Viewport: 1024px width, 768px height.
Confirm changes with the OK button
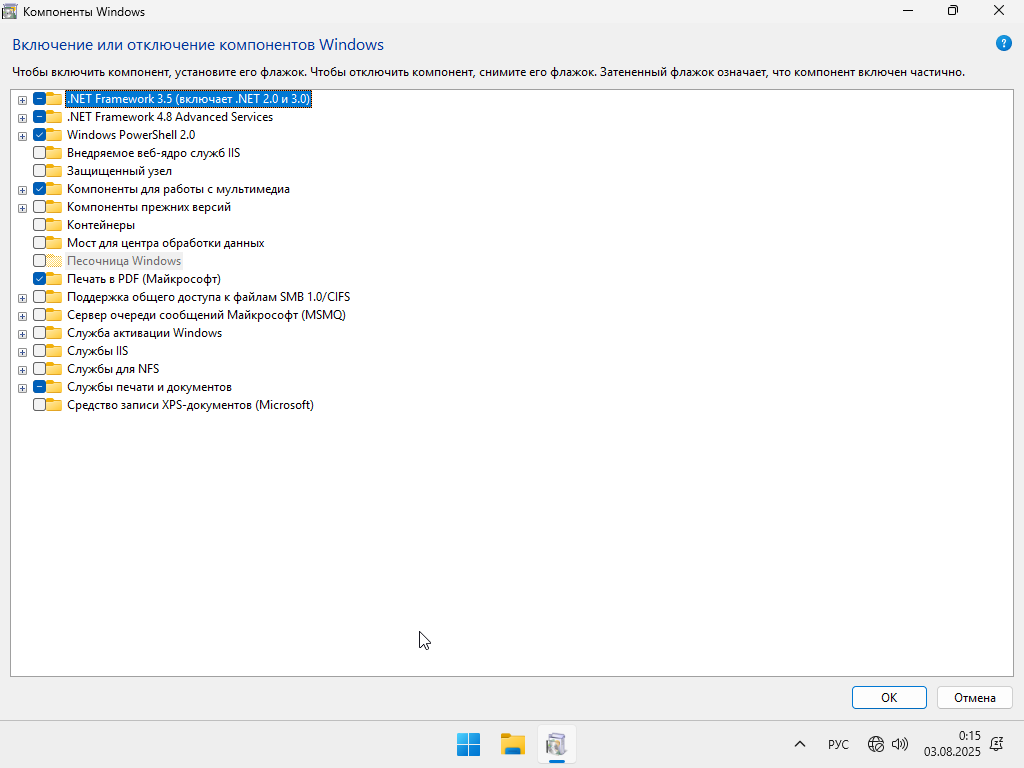[x=889, y=697]
